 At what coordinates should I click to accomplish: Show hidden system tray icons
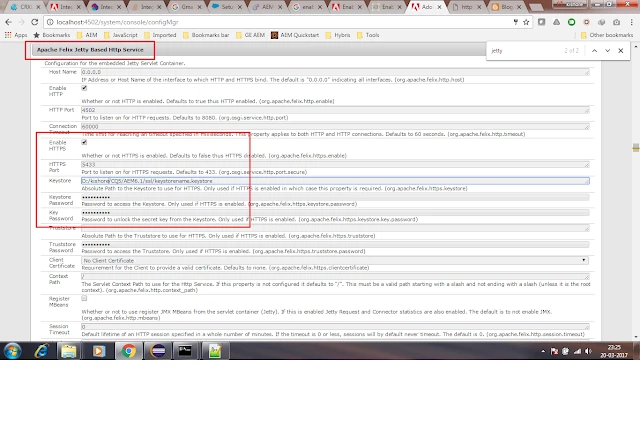(543, 351)
